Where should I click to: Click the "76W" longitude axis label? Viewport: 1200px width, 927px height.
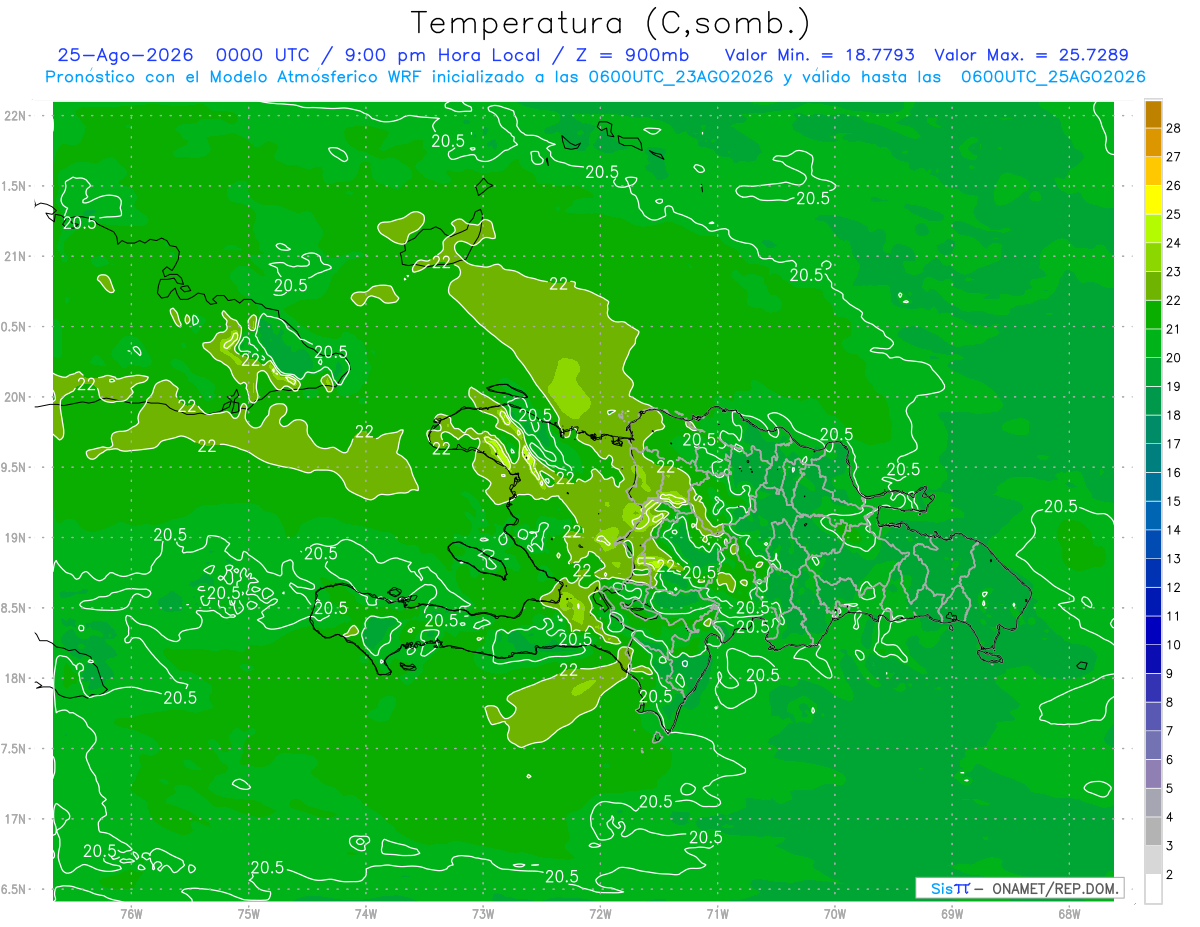click(131, 913)
